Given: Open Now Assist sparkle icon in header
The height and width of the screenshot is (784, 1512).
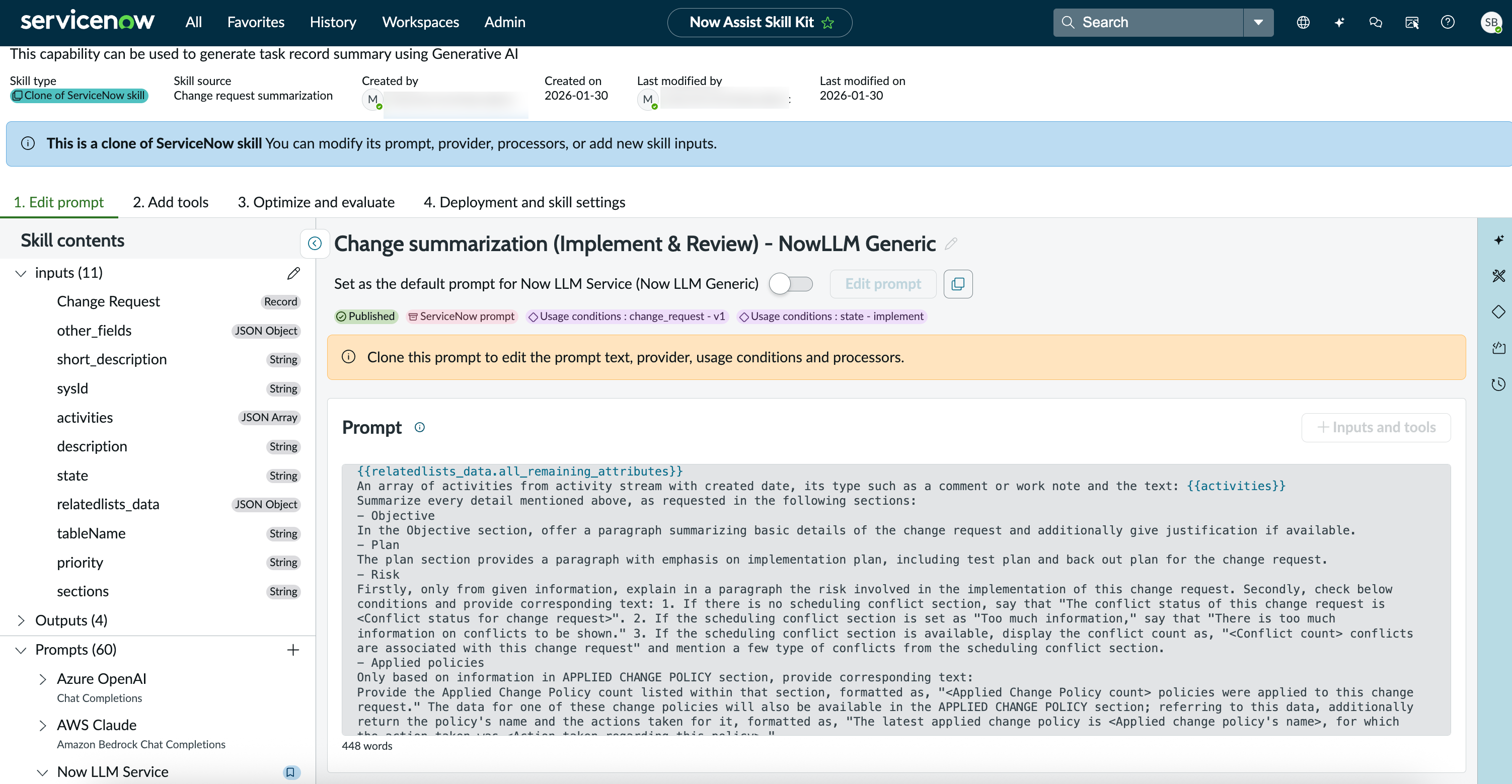Looking at the screenshot, I should coord(1339,22).
